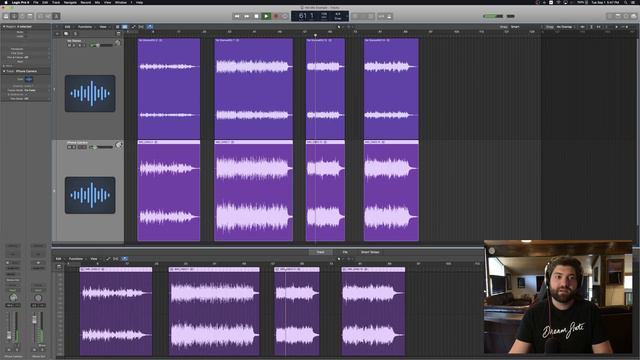Open the Track menu in menu bar
The image size is (640, 360).
56,2
